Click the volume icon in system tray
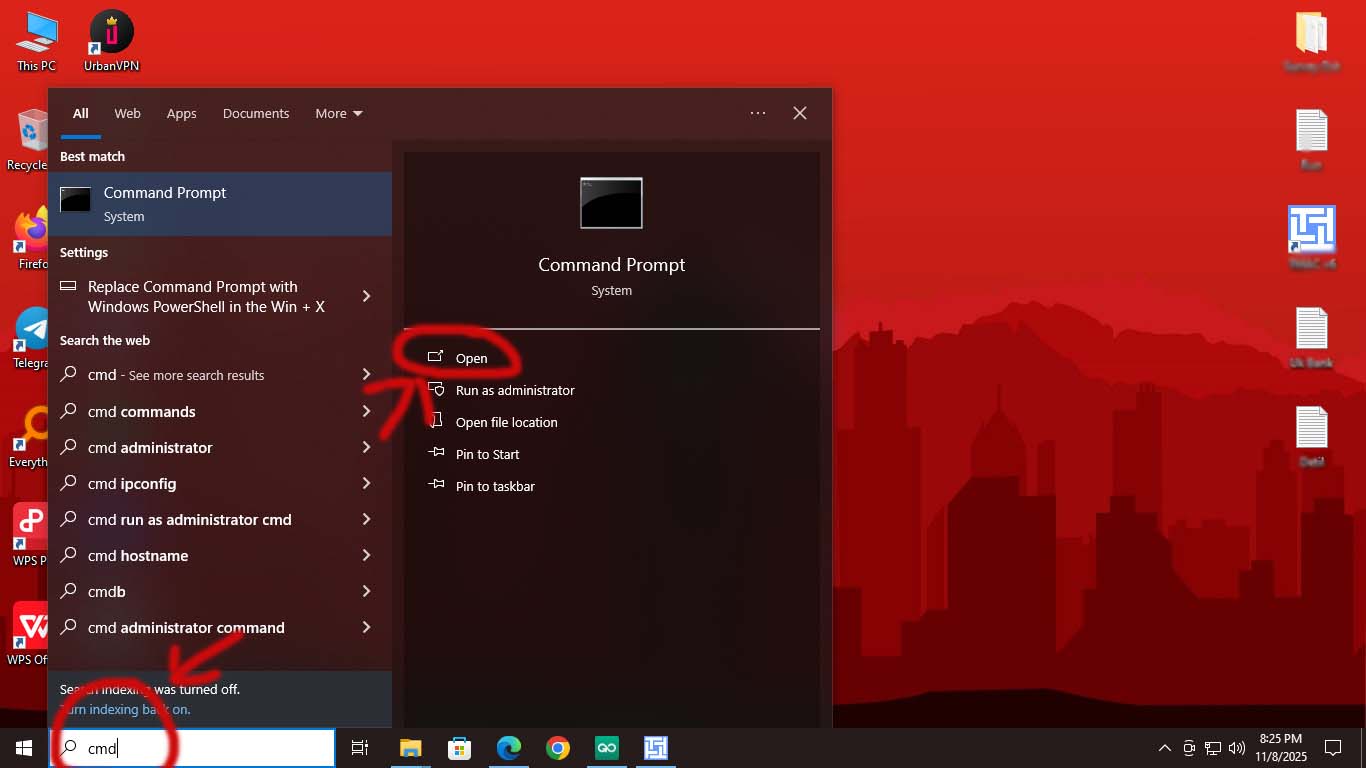 pyautogui.click(x=1237, y=748)
